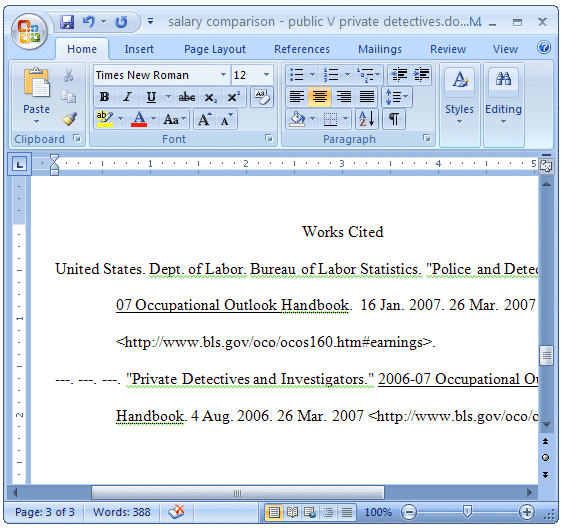Click the Clear Formatting eraser icon
Viewport: 563px width, 528px height.
261,97
